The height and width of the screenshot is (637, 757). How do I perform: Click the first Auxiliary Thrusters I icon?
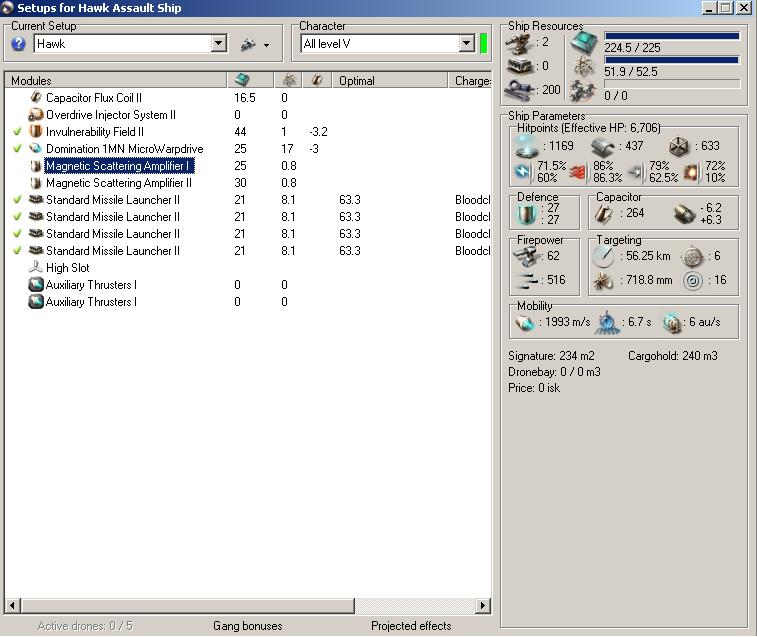point(36,284)
